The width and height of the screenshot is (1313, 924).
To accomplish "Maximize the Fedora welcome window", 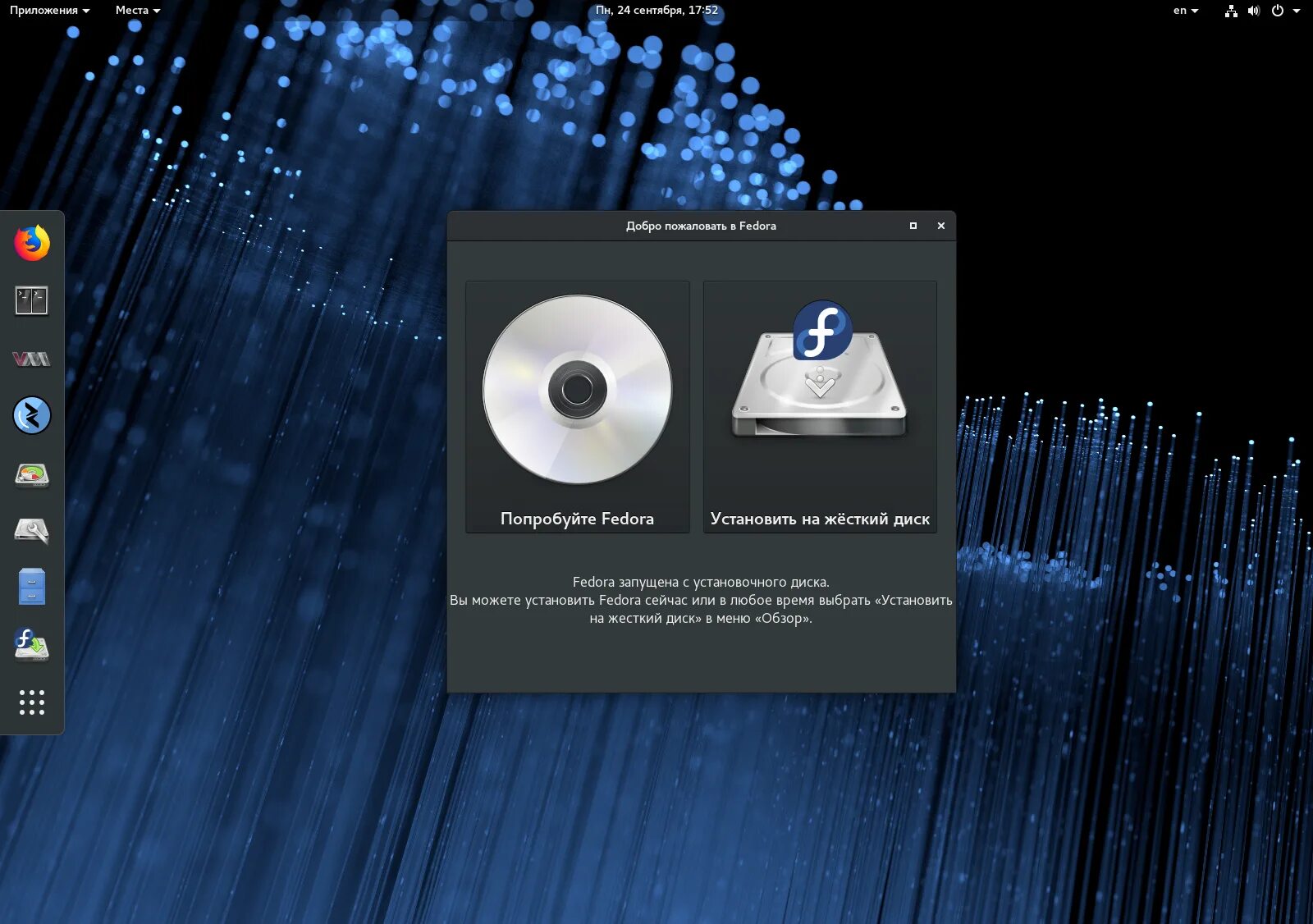I will [913, 226].
